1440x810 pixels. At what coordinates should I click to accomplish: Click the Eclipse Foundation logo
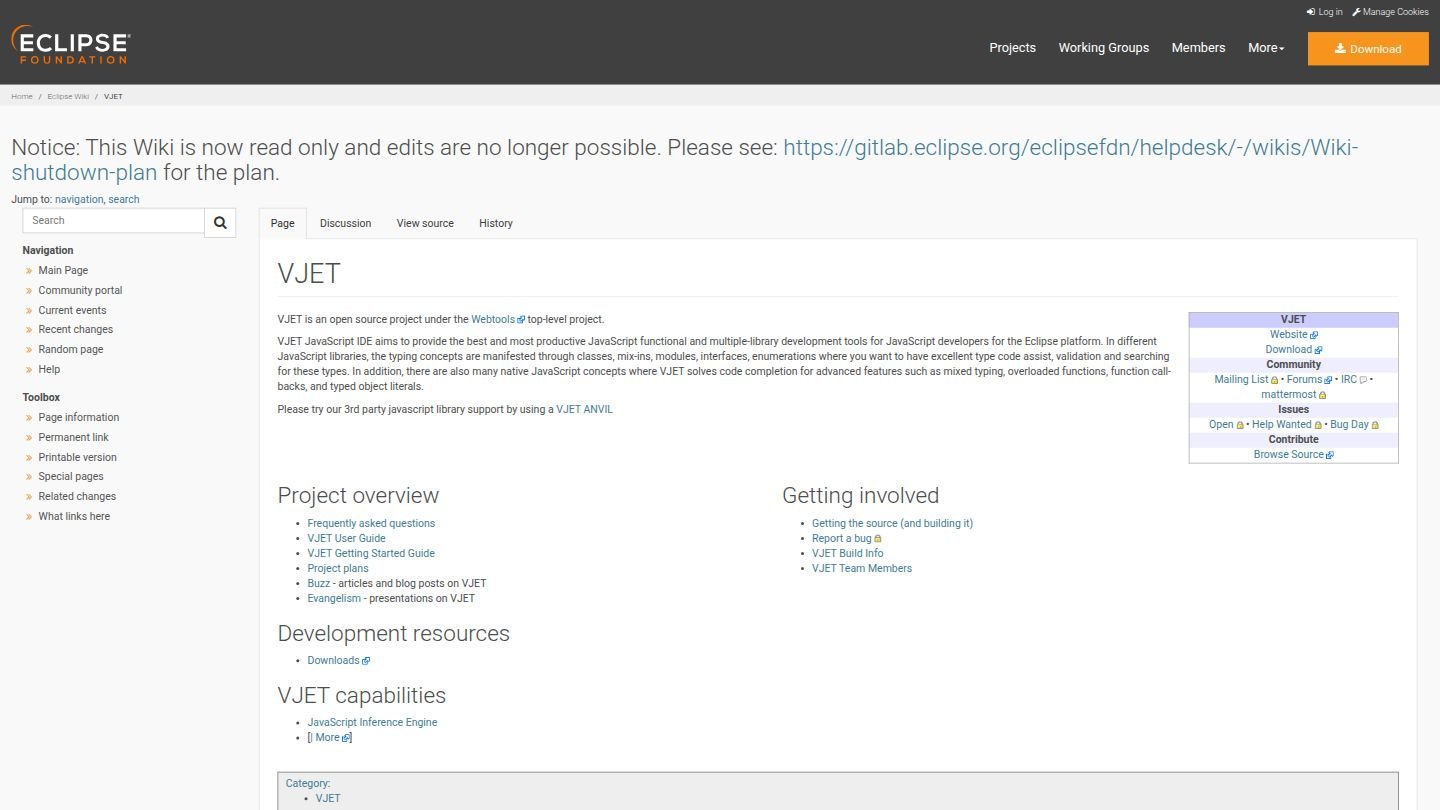click(x=70, y=45)
